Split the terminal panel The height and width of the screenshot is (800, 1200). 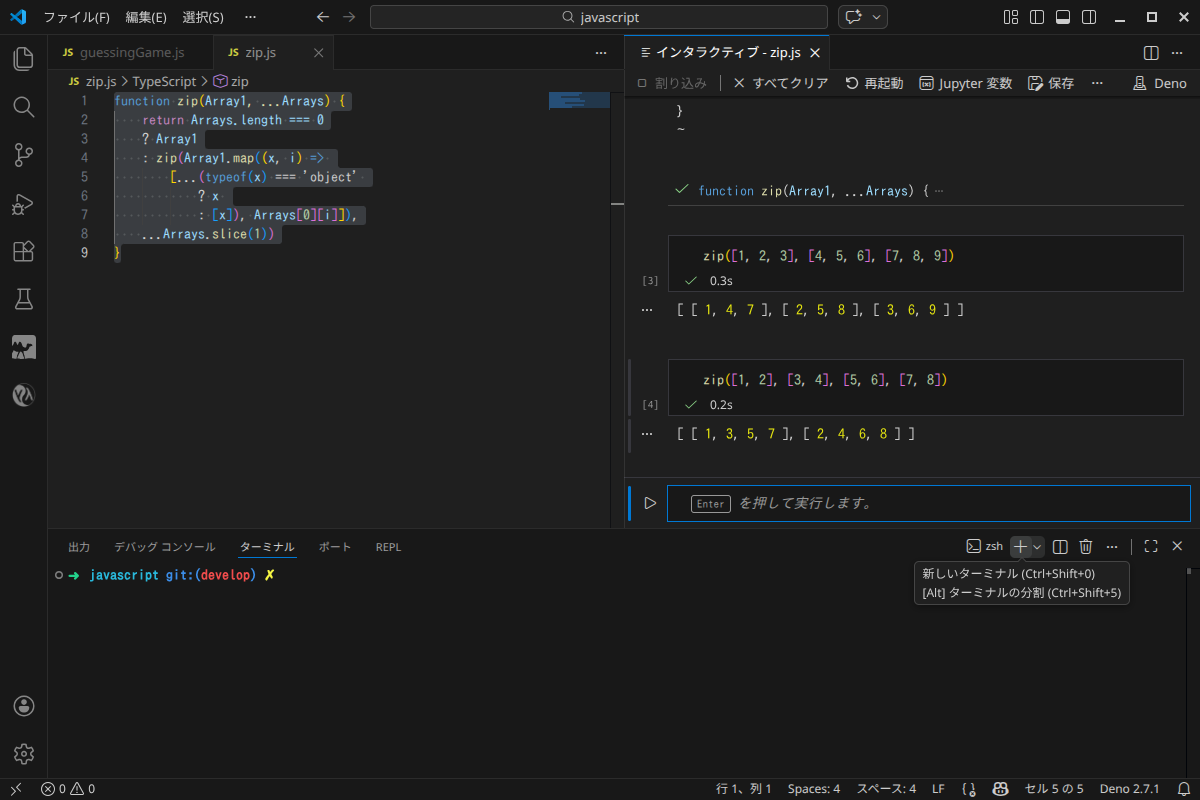[1061, 546]
